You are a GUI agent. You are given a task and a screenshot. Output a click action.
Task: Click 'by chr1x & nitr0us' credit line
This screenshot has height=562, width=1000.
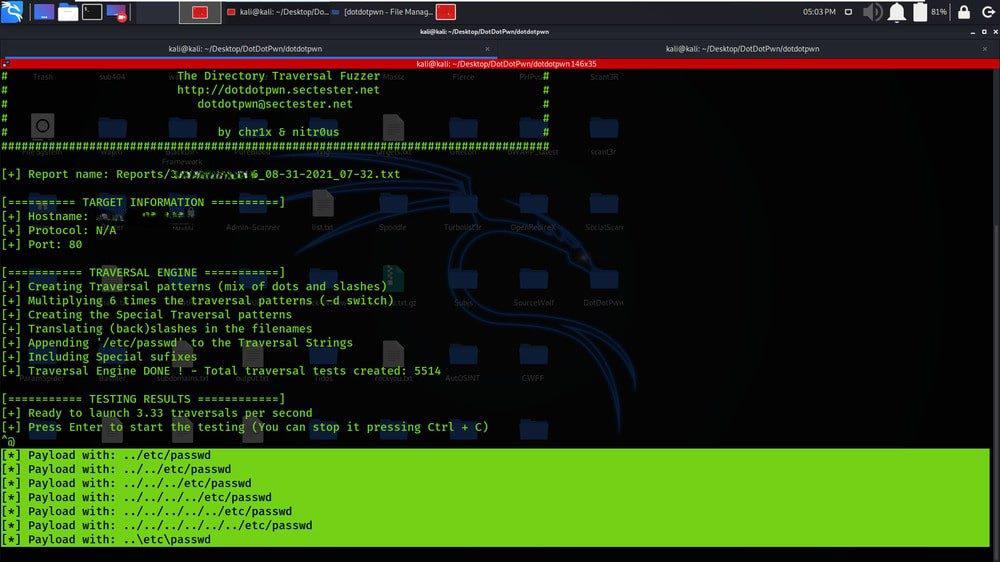279,132
